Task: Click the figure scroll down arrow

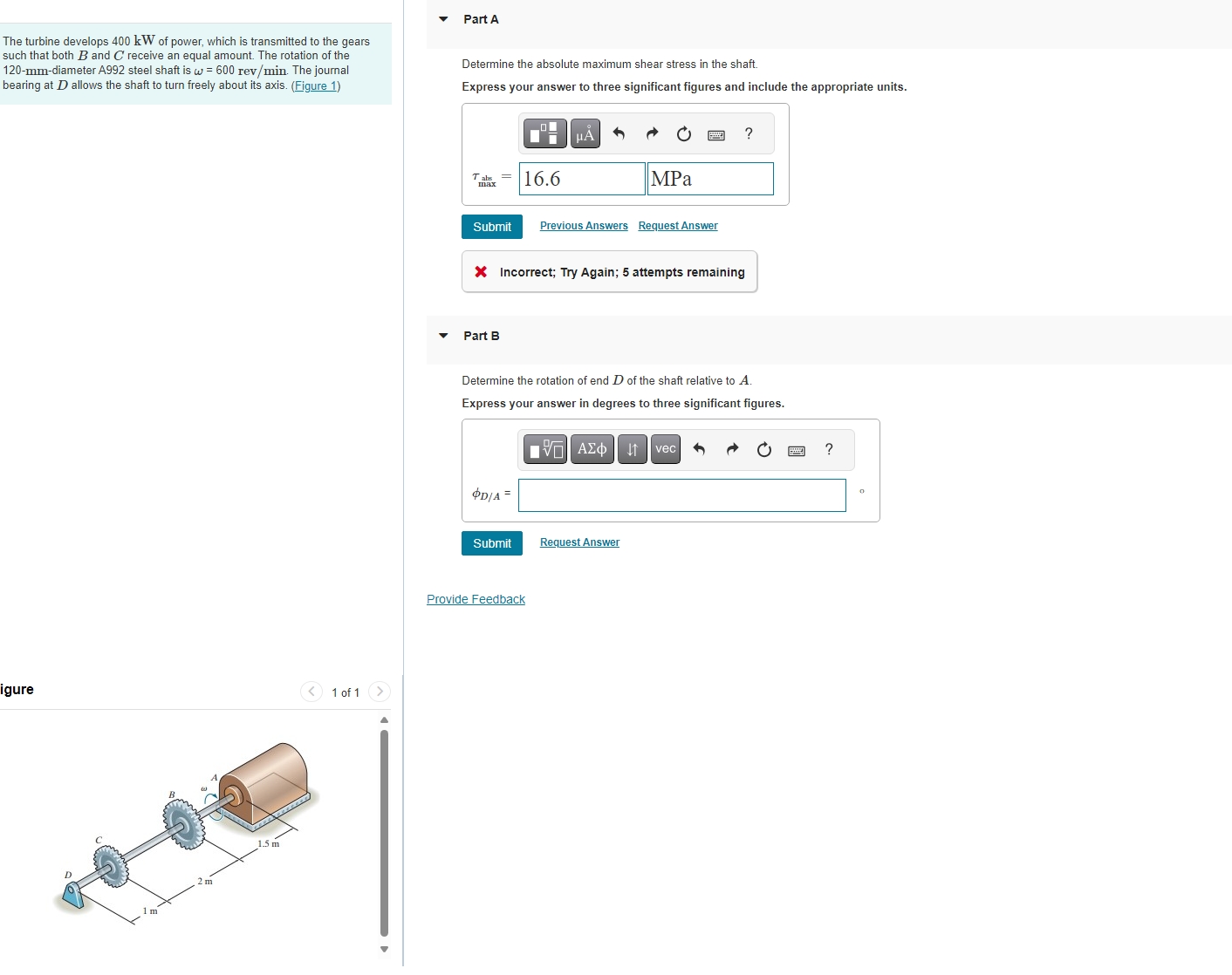Action: click(x=384, y=949)
